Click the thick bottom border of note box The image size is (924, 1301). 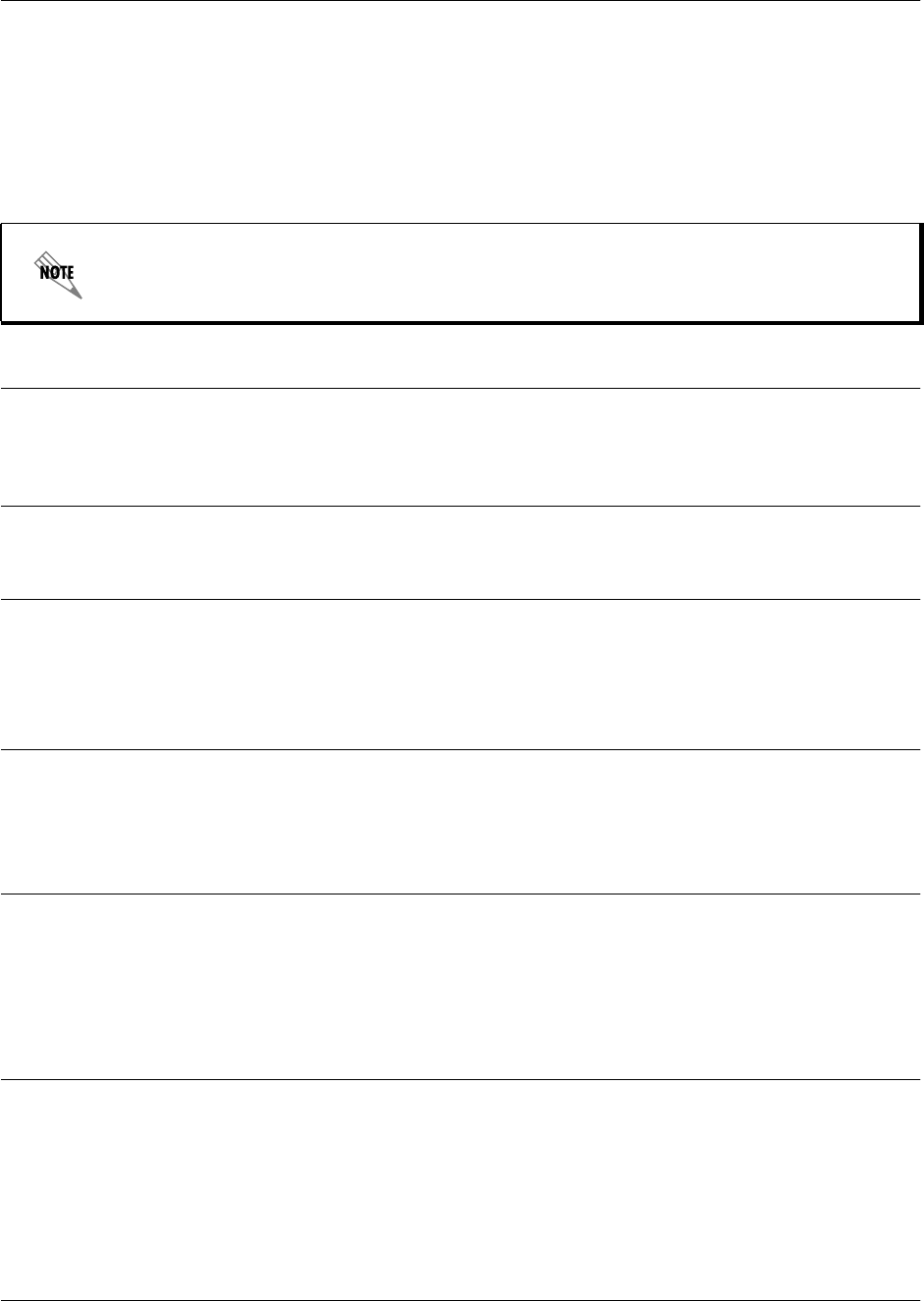462,321
